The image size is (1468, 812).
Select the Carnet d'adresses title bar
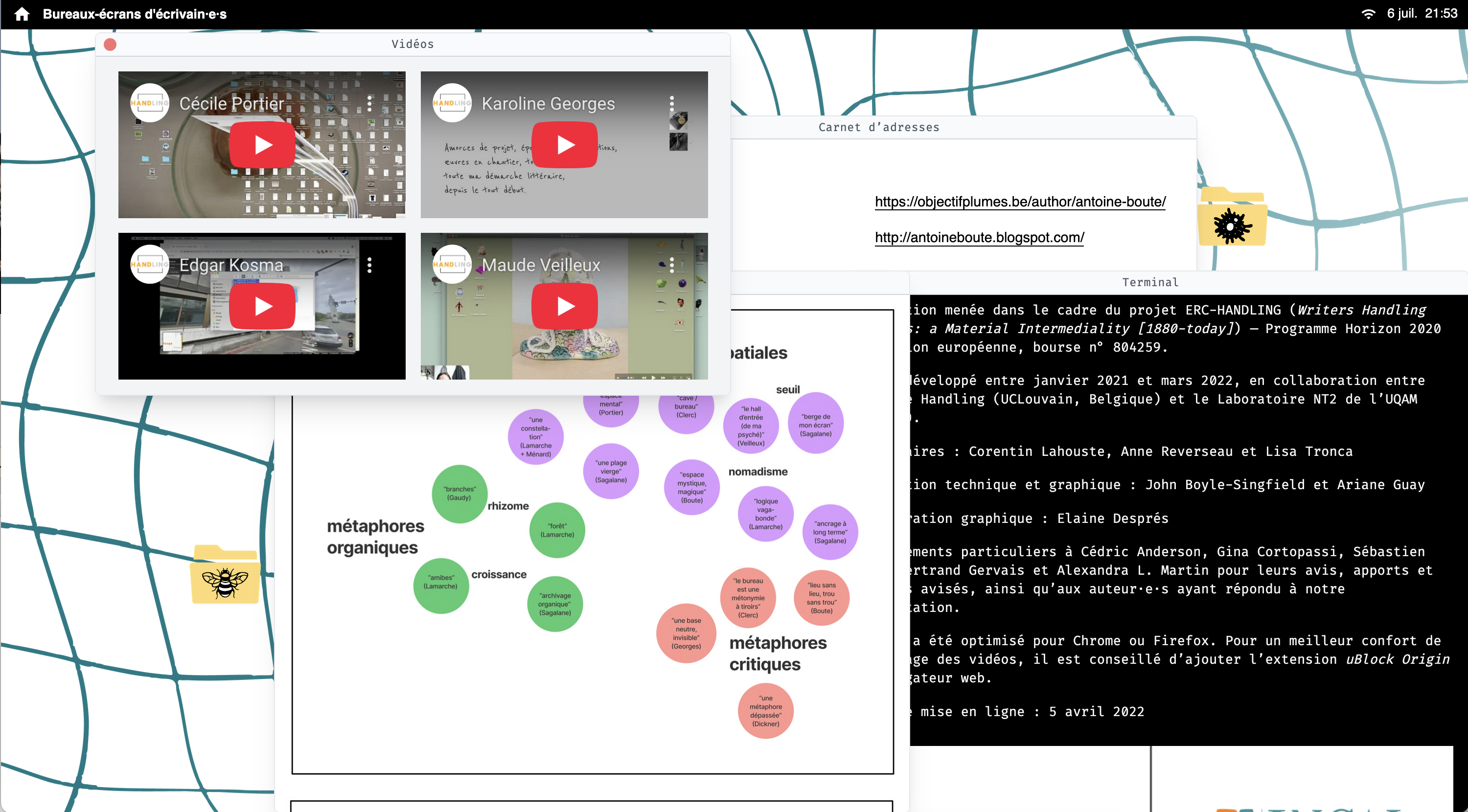coord(878,127)
